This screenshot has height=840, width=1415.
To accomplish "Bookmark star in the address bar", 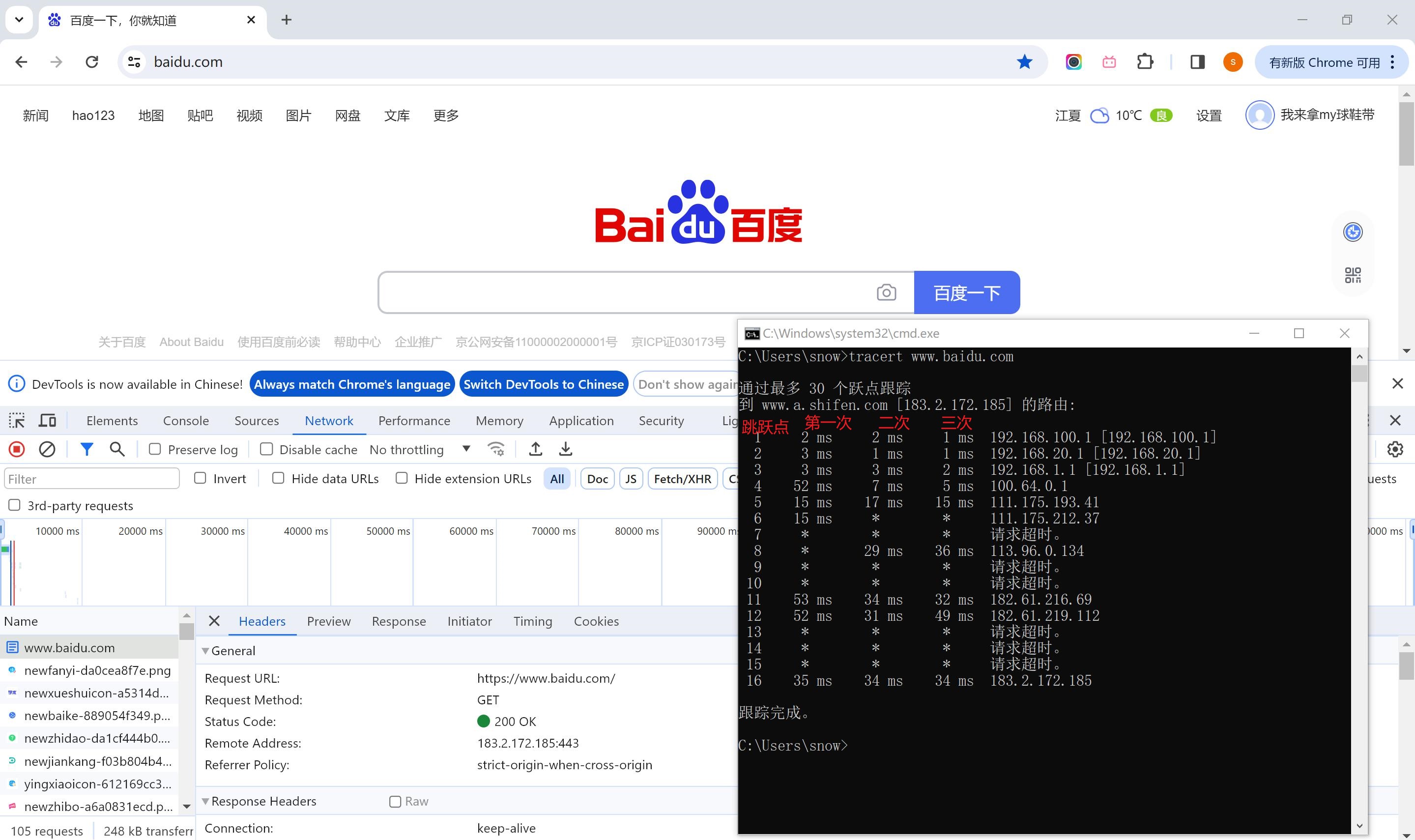I will (x=1024, y=62).
